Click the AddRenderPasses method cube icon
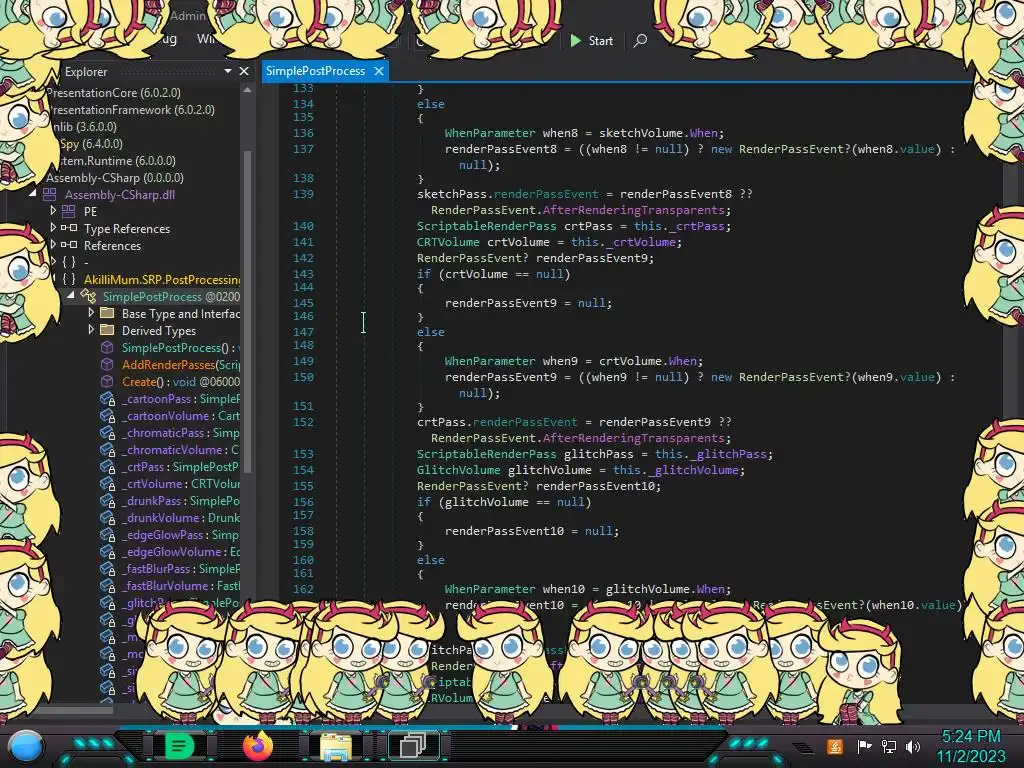Viewport: 1024px width, 768px height. pos(107,364)
